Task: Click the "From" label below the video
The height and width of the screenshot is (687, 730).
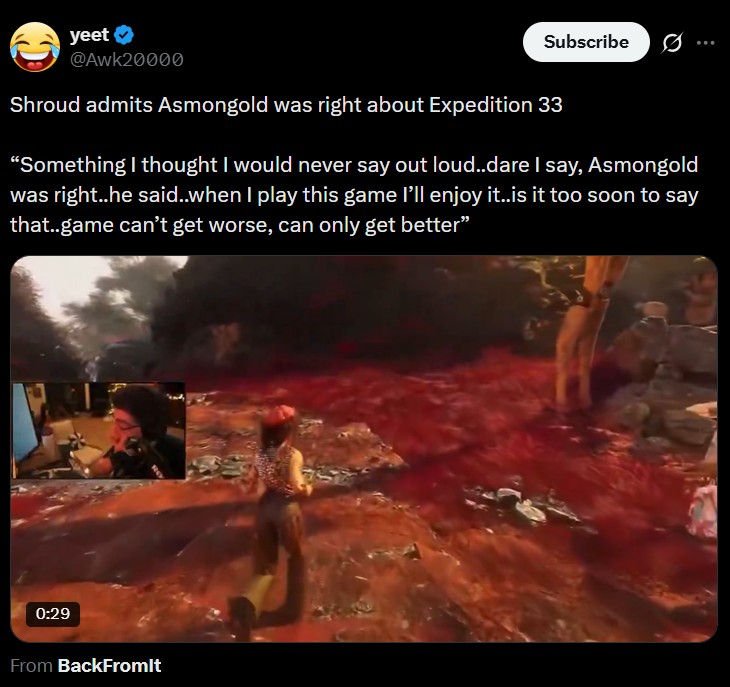Action: [x=31, y=666]
